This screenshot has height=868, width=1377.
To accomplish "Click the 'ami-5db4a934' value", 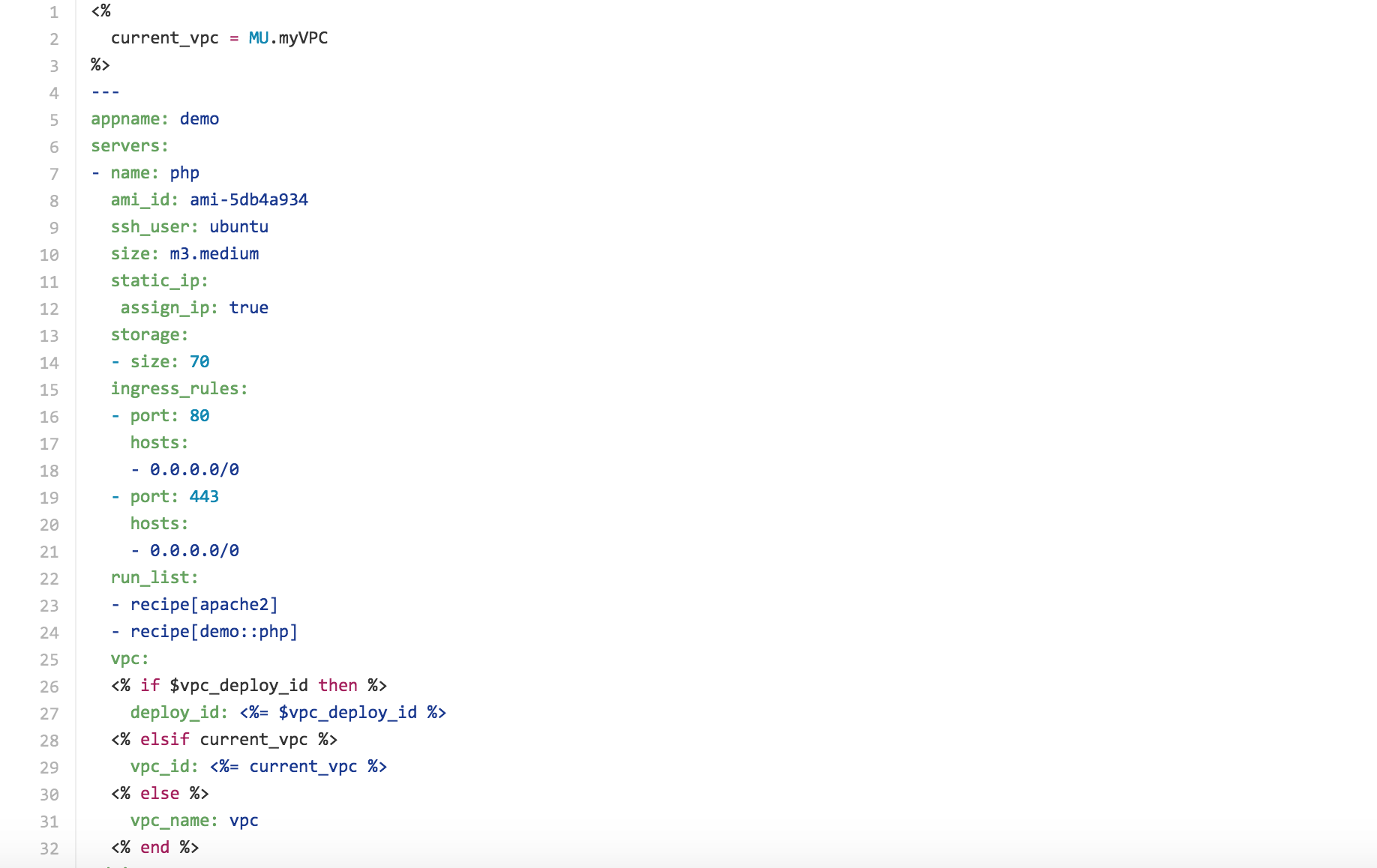I will coord(249,200).
